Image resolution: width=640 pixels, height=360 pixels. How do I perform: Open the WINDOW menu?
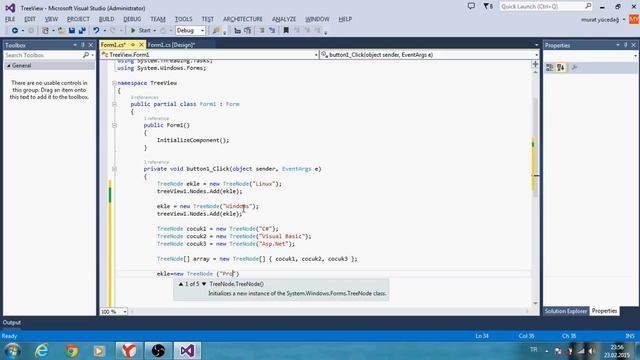coord(317,19)
